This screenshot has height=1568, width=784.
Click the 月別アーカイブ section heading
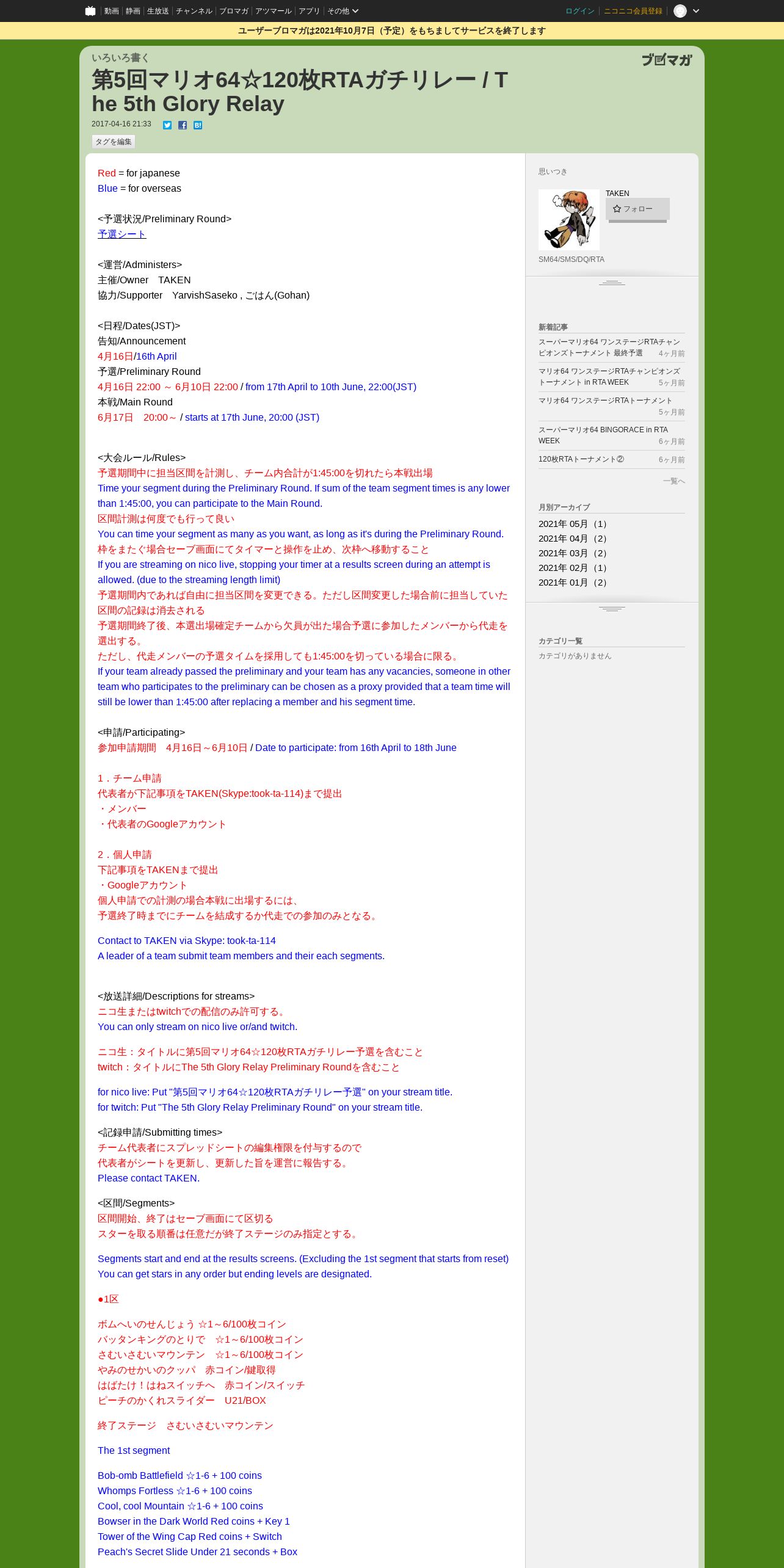click(564, 507)
